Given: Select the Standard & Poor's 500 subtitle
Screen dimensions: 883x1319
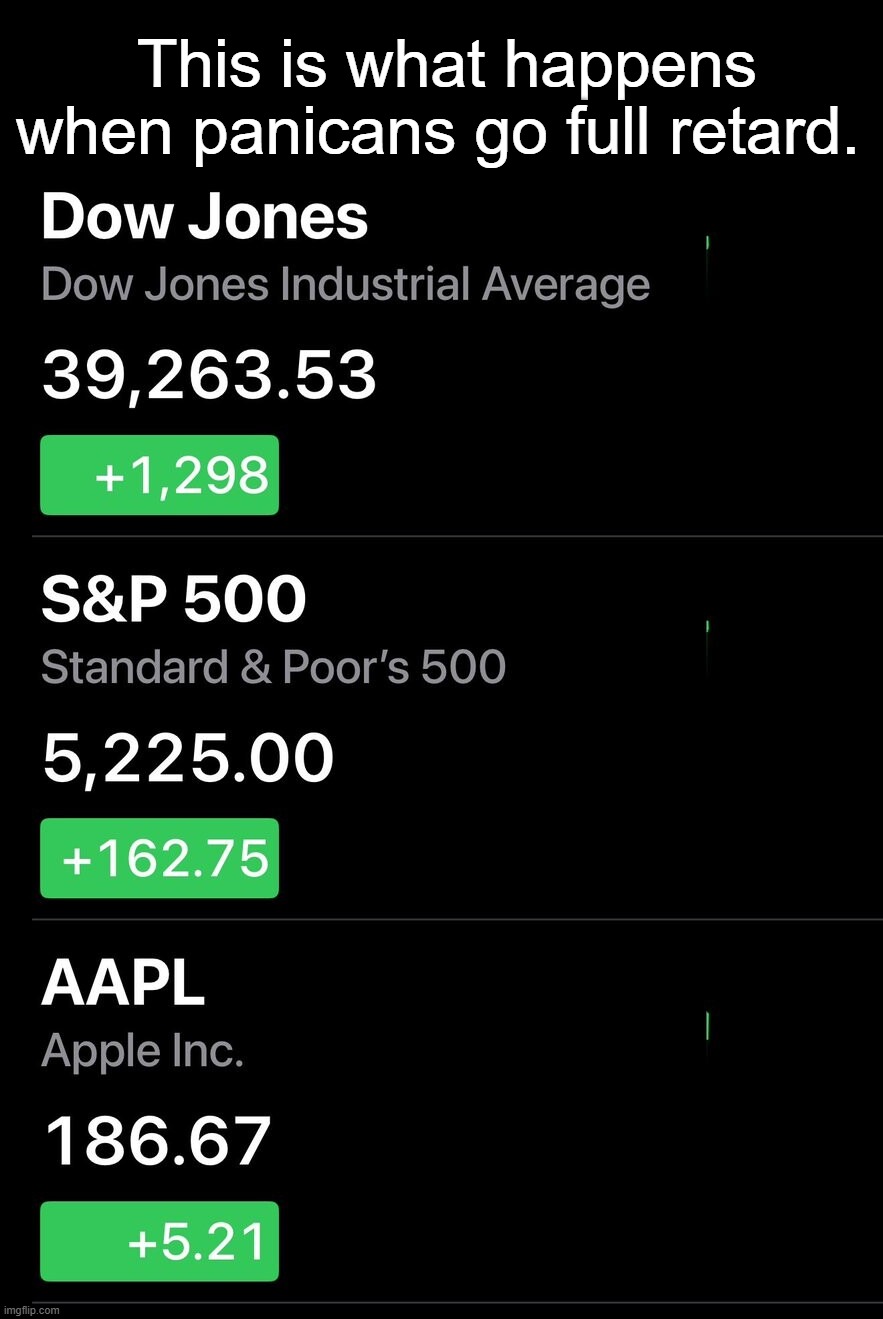Looking at the screenshot, I should [273, 667].
